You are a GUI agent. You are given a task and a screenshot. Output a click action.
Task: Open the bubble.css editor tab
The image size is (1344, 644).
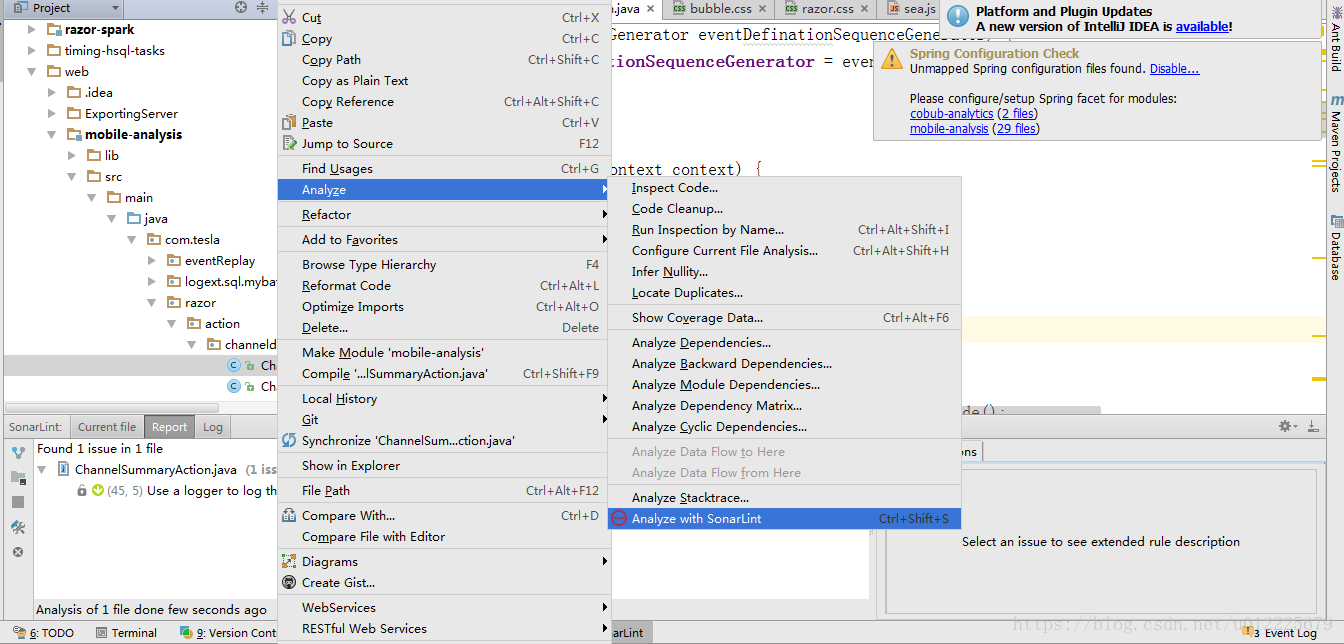720,9
